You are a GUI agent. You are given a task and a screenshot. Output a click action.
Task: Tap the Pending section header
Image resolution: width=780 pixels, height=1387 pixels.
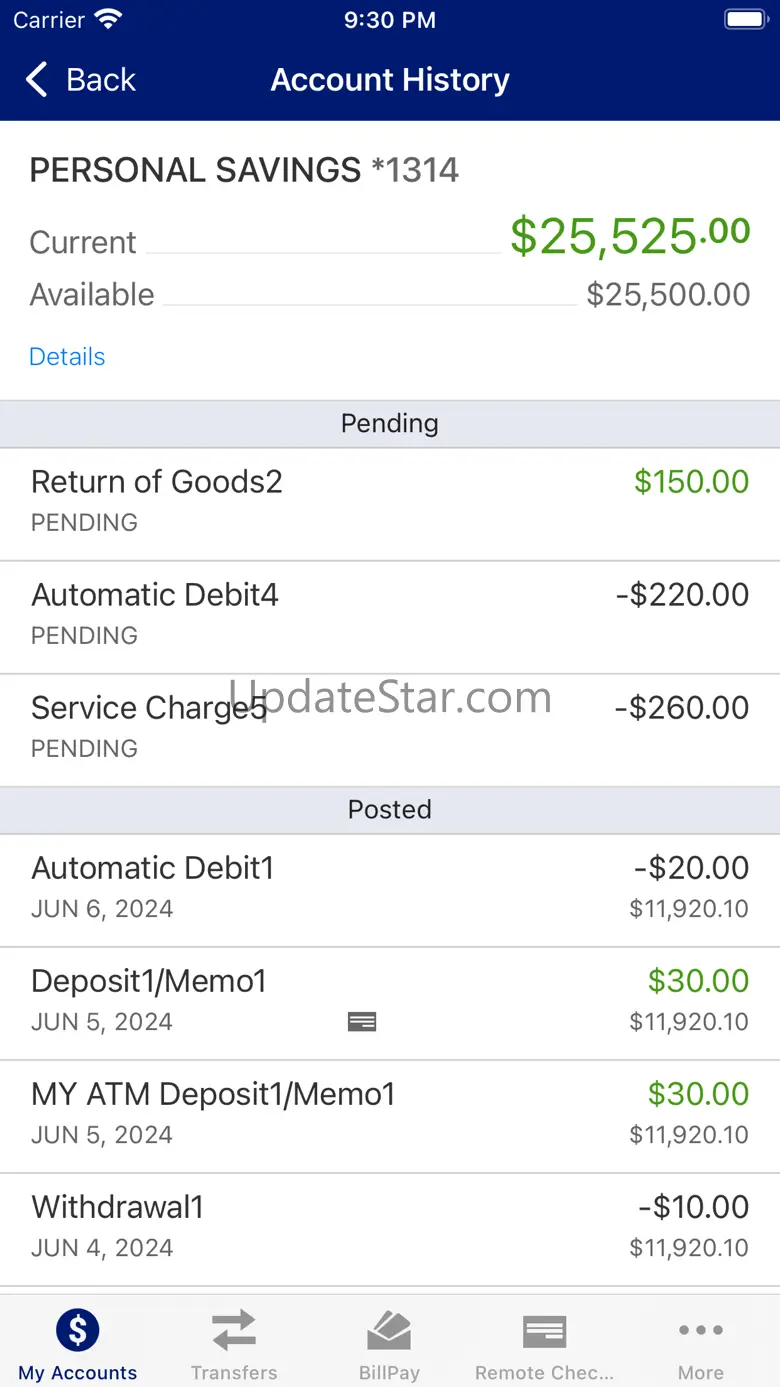(x=390, y=424)
